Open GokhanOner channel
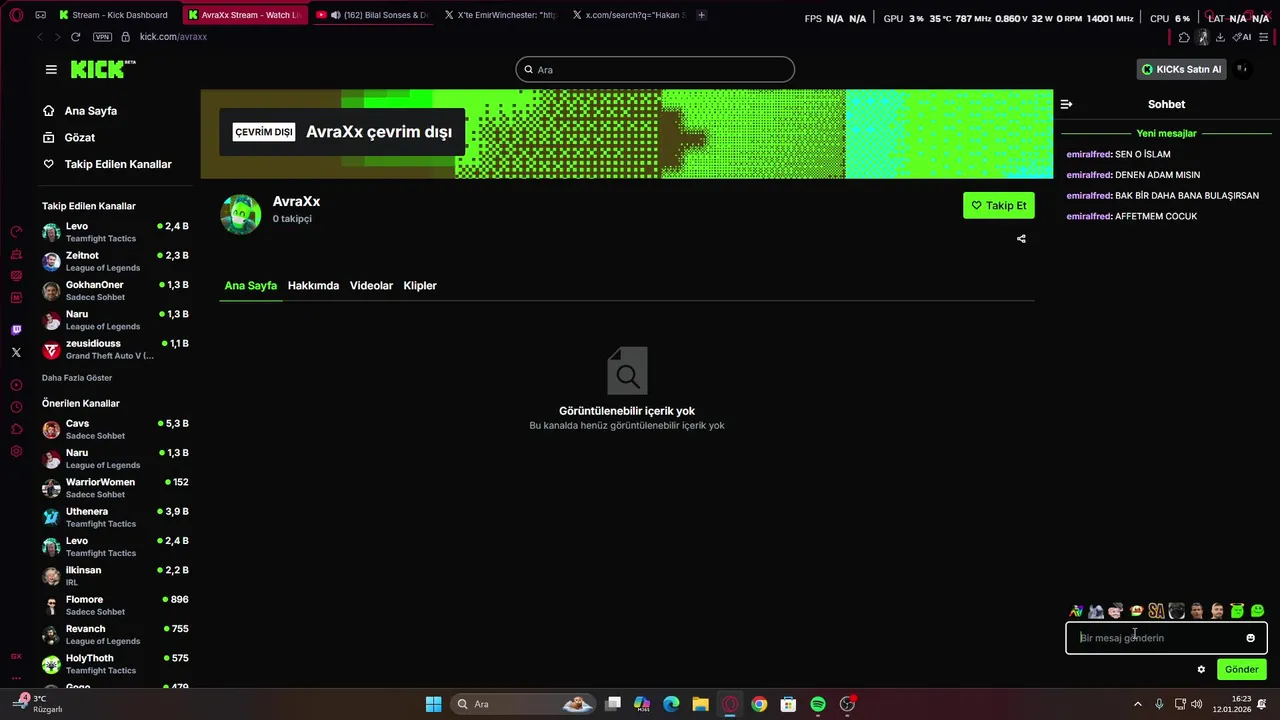Screen dimensions: 1280x720 (x=115, y=291)
